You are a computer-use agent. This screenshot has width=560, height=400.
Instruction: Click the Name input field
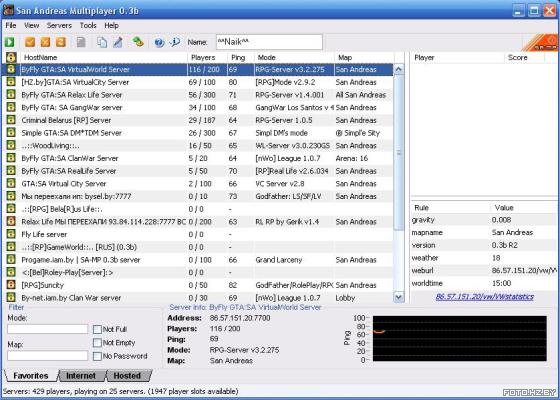tap(269, 42)
